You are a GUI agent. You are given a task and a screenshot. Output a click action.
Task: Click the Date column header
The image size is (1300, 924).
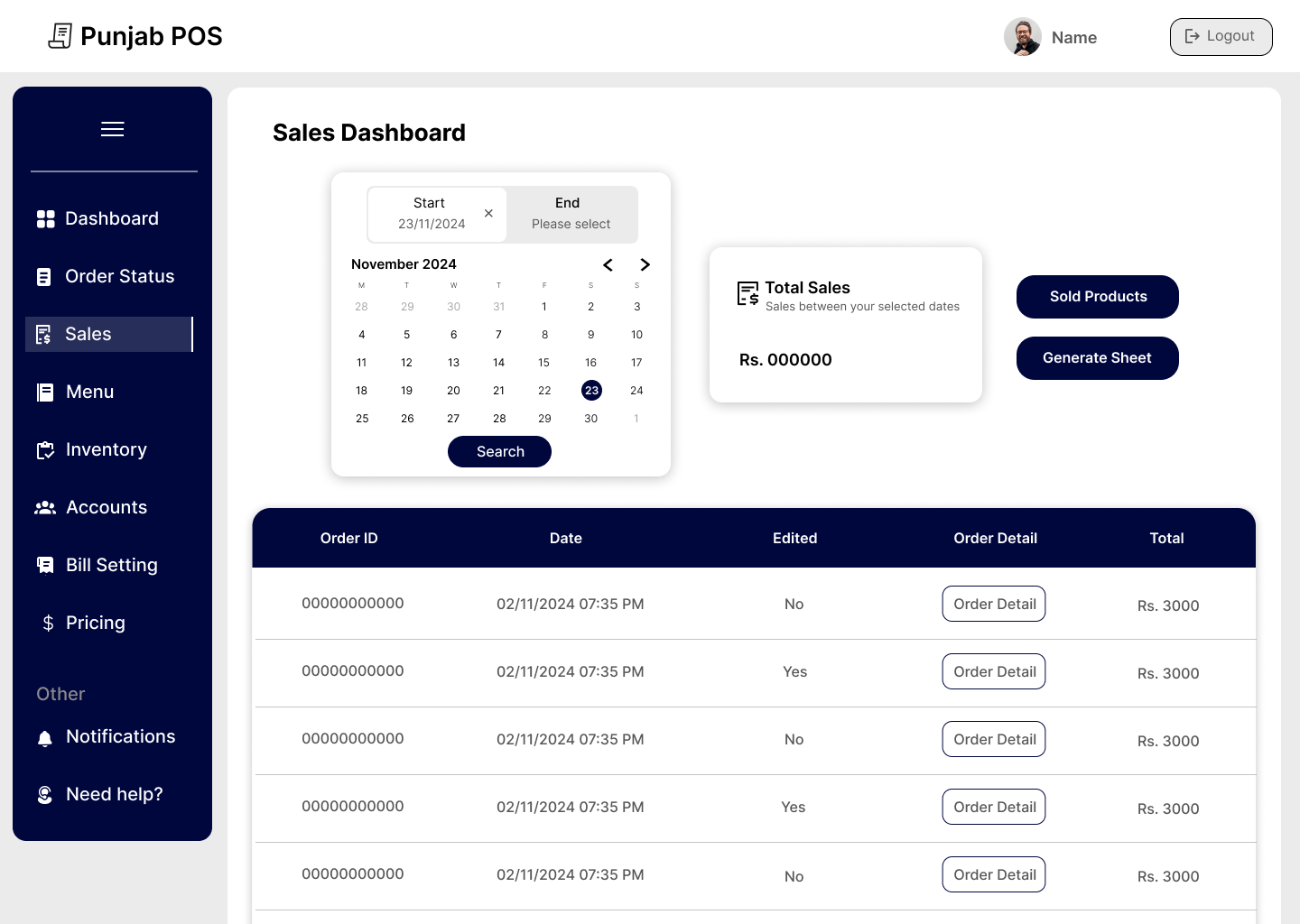point(566,539)
